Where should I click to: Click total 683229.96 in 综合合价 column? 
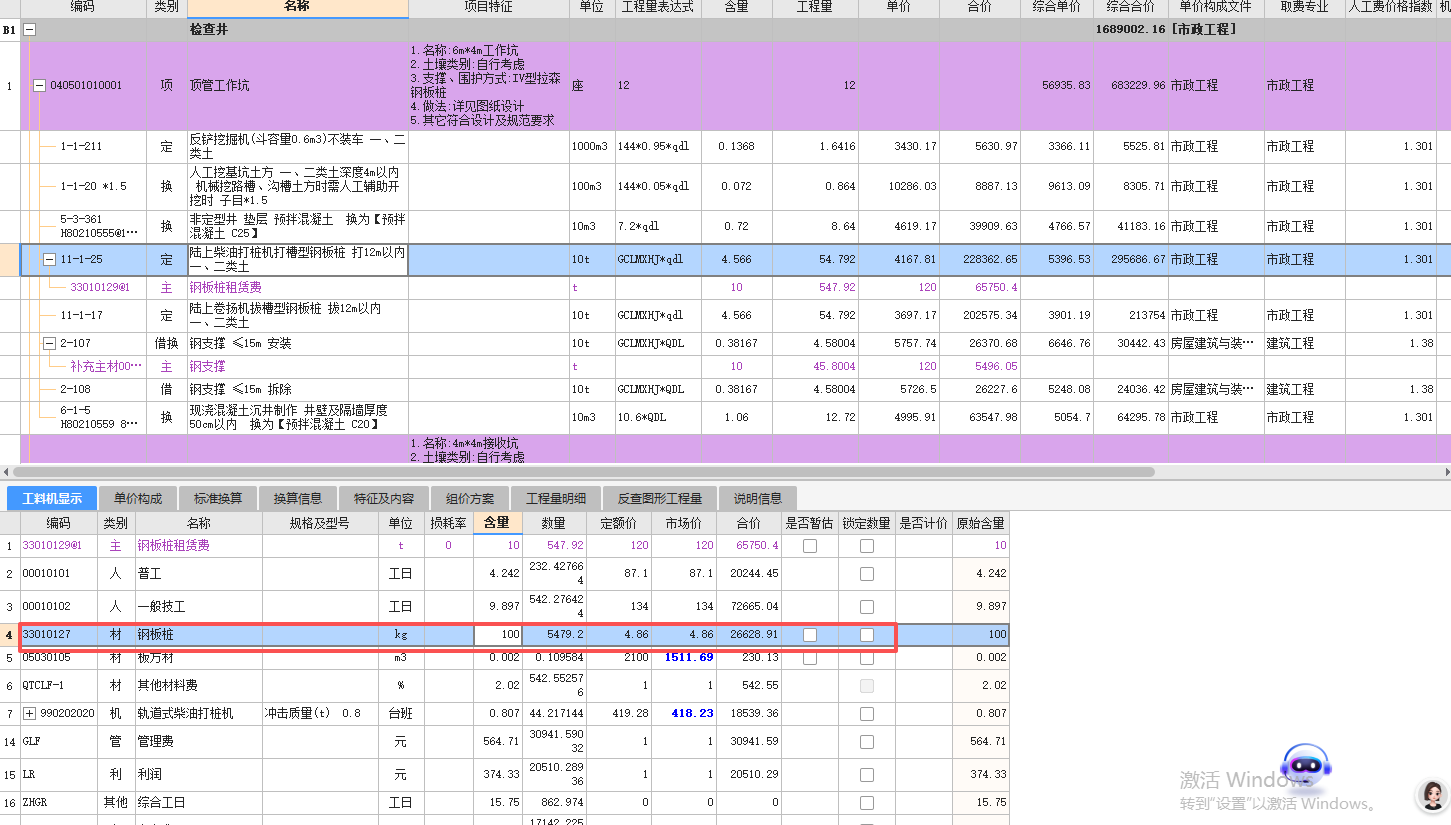tap(1138, 86)
